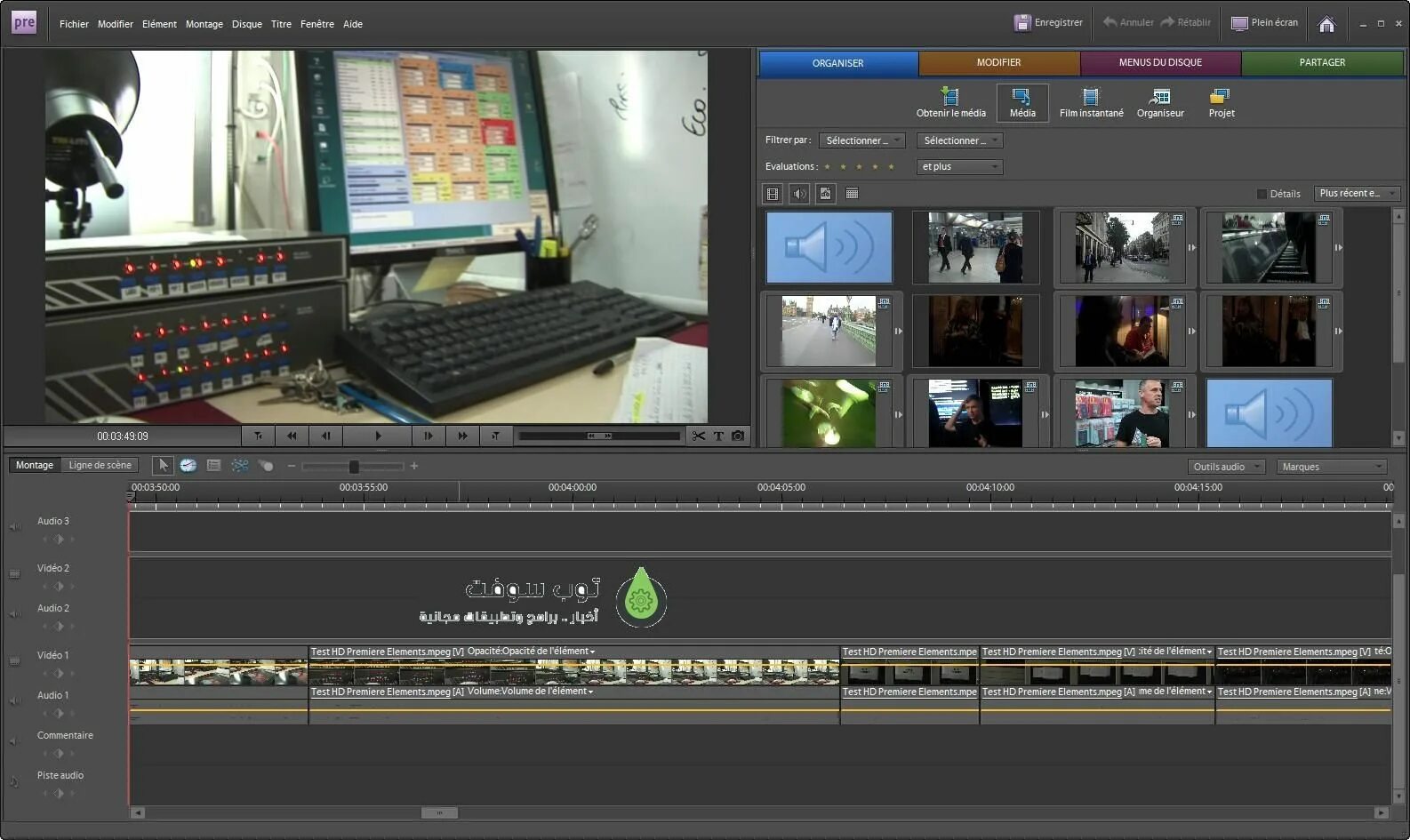
Task: Click the fast forward button
Action: pyautogui.click(x=462, y=436)
